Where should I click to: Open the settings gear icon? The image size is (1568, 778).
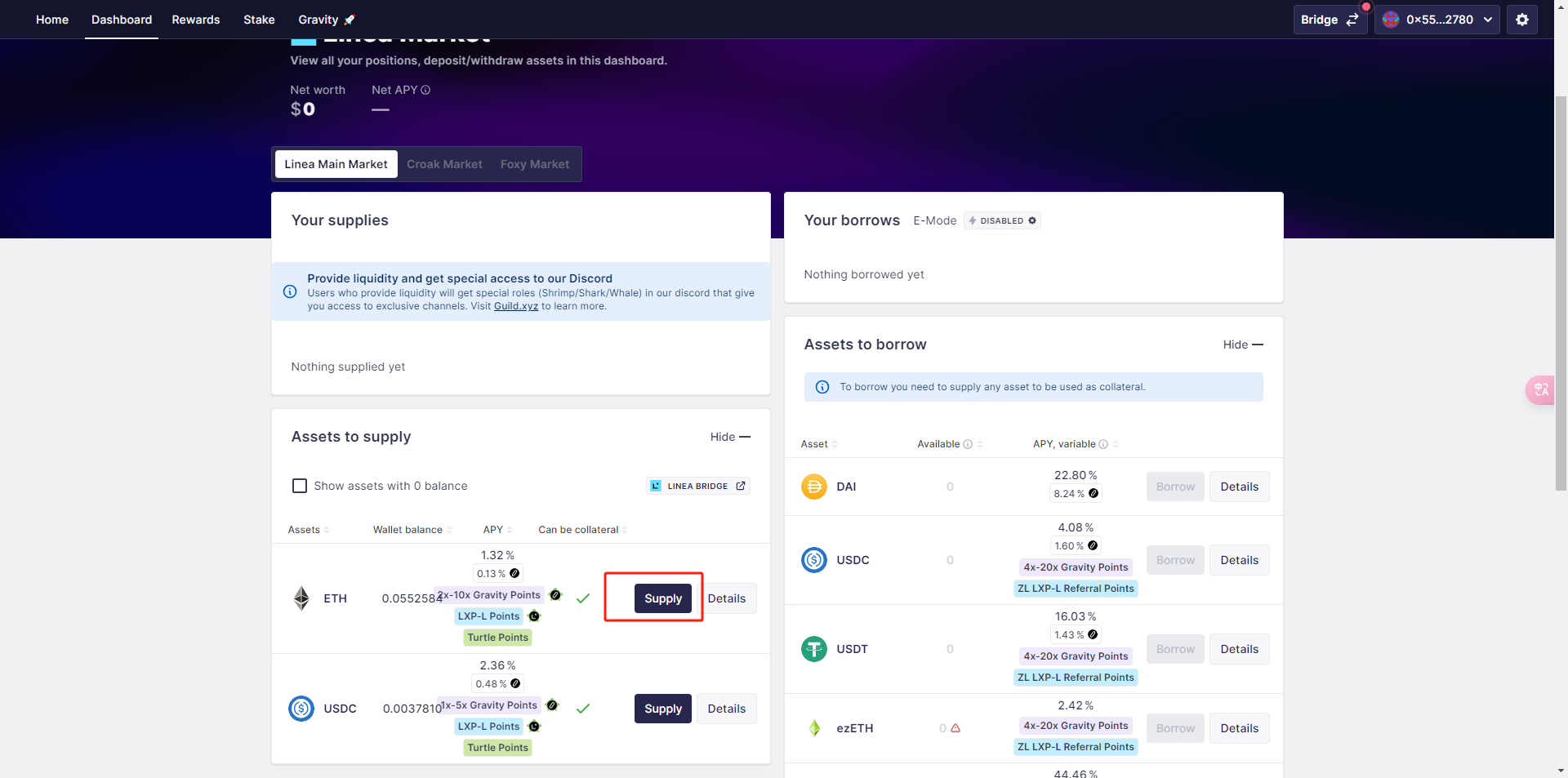(1522, 20)
